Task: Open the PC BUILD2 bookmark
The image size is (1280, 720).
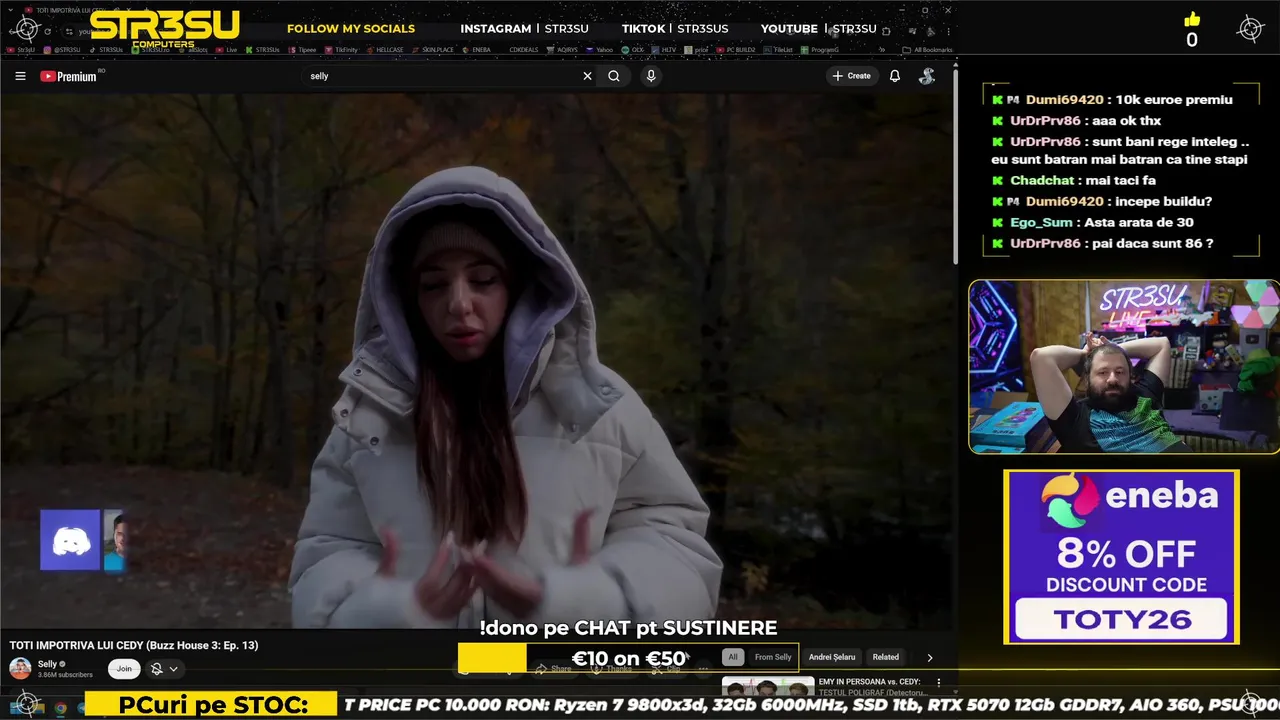Action: (735, 49)
